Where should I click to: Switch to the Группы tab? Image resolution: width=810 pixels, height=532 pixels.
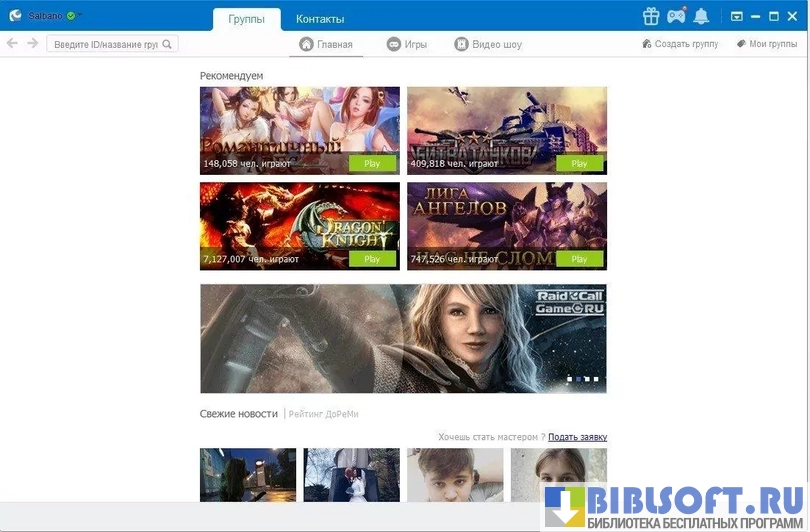click(x=246, y=19)
